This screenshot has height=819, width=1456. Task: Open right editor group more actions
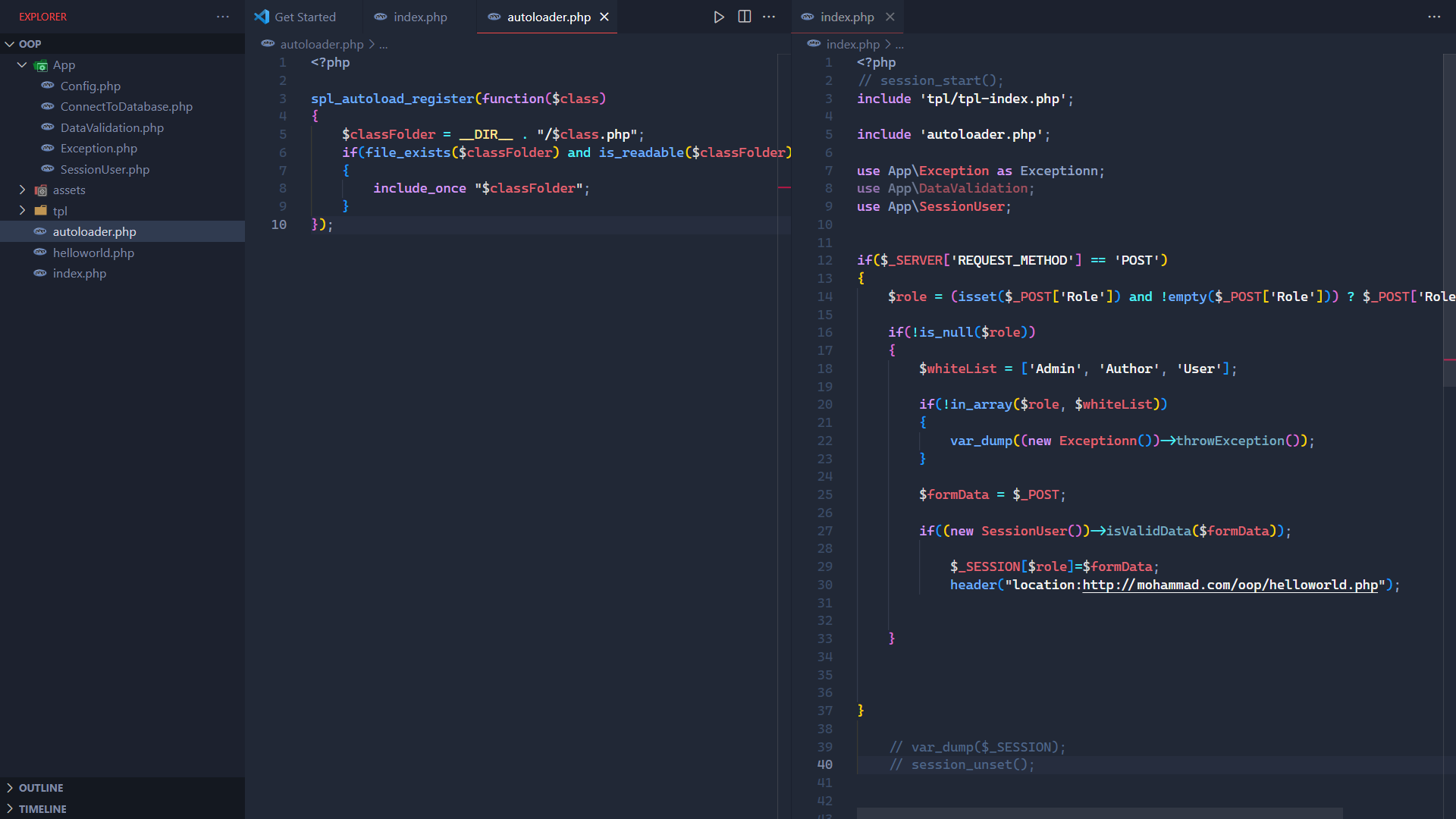click(1434, 17)
